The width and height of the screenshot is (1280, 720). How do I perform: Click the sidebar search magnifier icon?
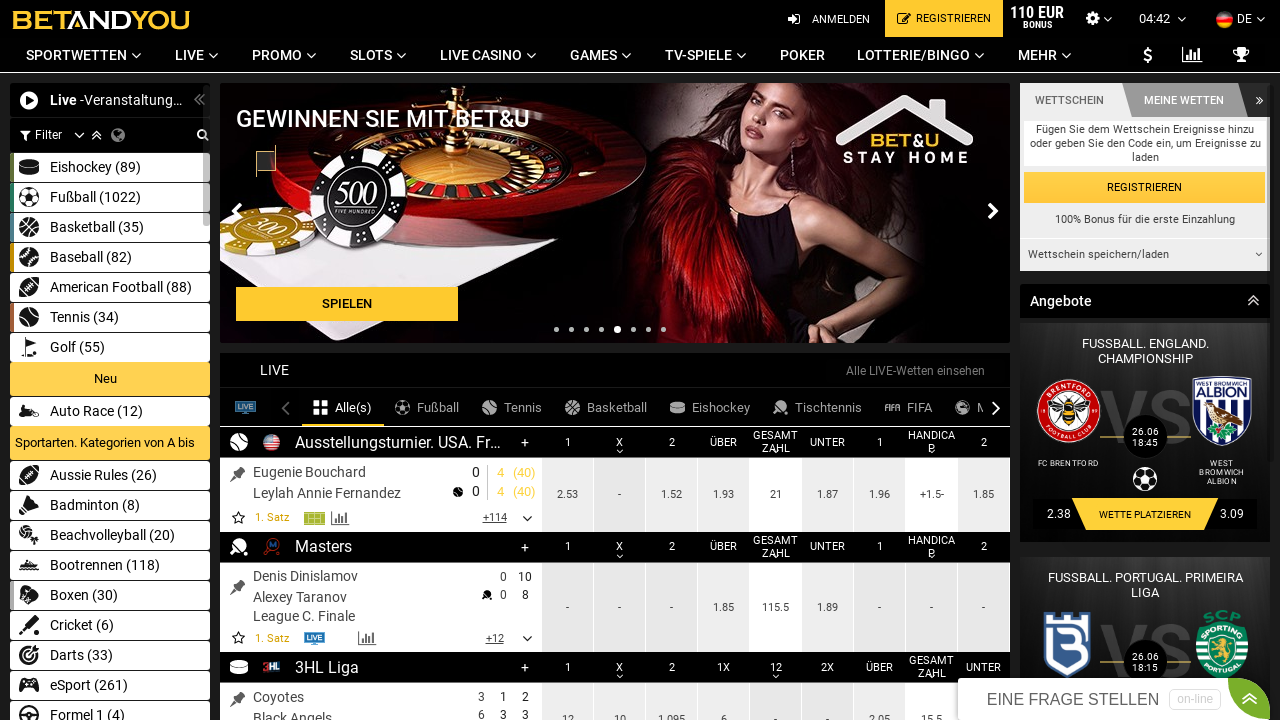pos(202,135)
